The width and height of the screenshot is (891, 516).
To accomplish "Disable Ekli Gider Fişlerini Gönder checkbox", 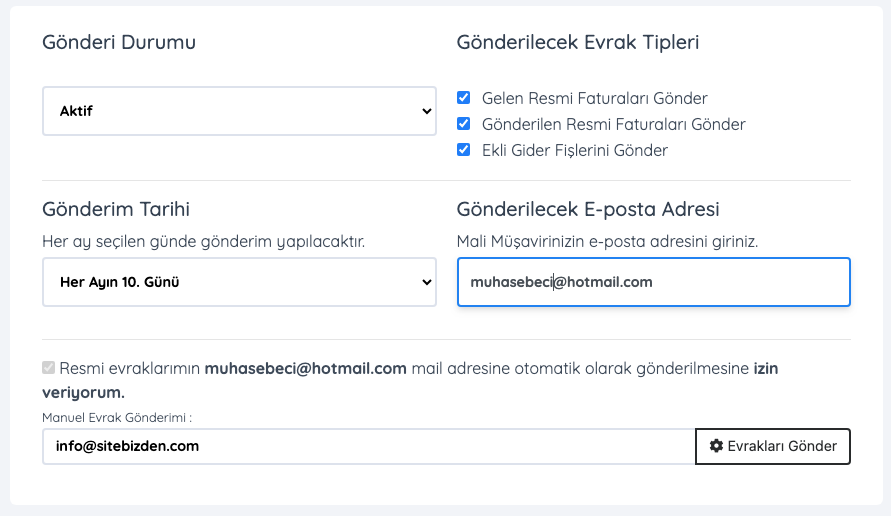I will pos(464,150).
